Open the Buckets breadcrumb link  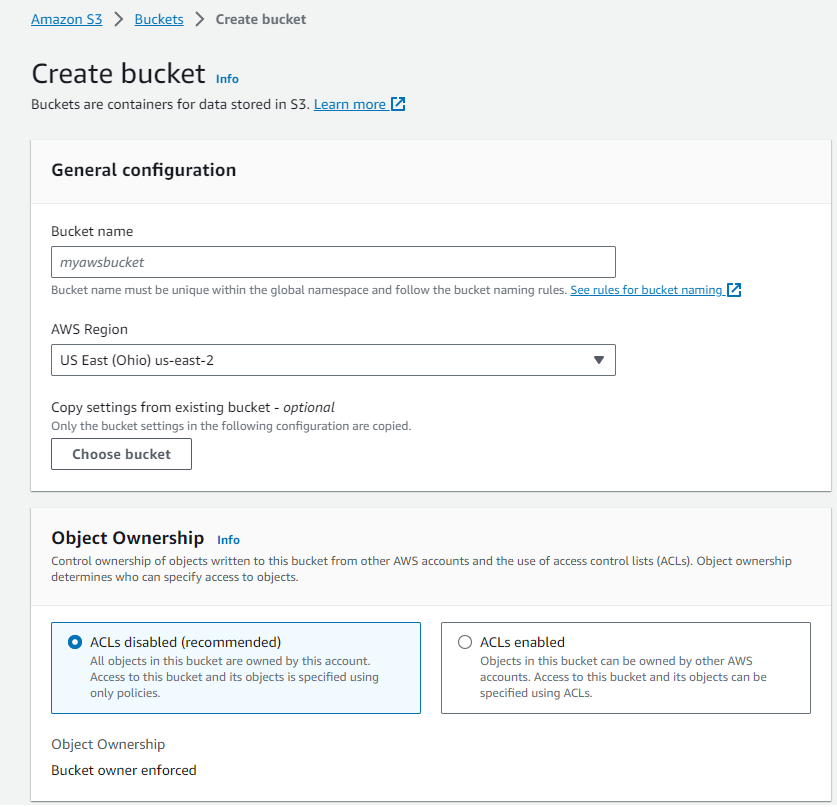[158, 18]
